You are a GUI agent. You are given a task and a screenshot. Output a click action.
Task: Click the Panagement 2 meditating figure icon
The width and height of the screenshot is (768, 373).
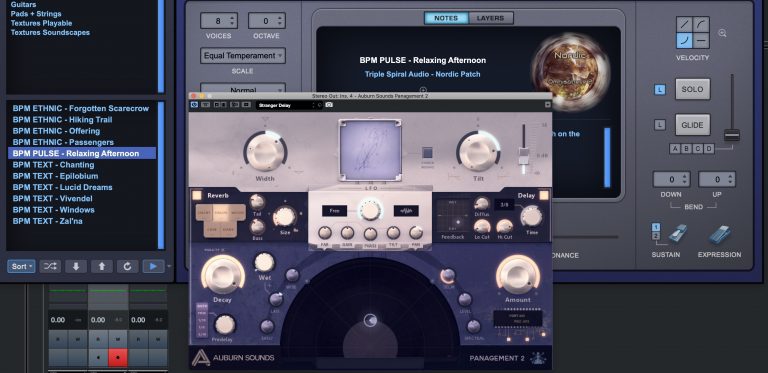click(x=537, y=358)
